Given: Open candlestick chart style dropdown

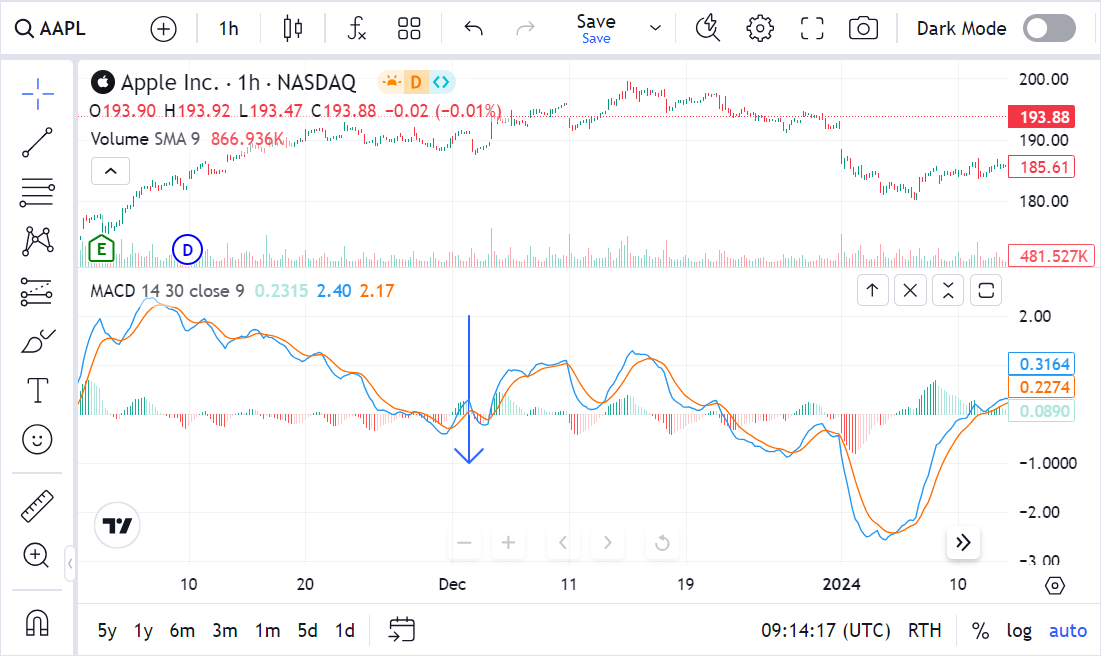Looking at the screenshot, I should tap(292, 28).
